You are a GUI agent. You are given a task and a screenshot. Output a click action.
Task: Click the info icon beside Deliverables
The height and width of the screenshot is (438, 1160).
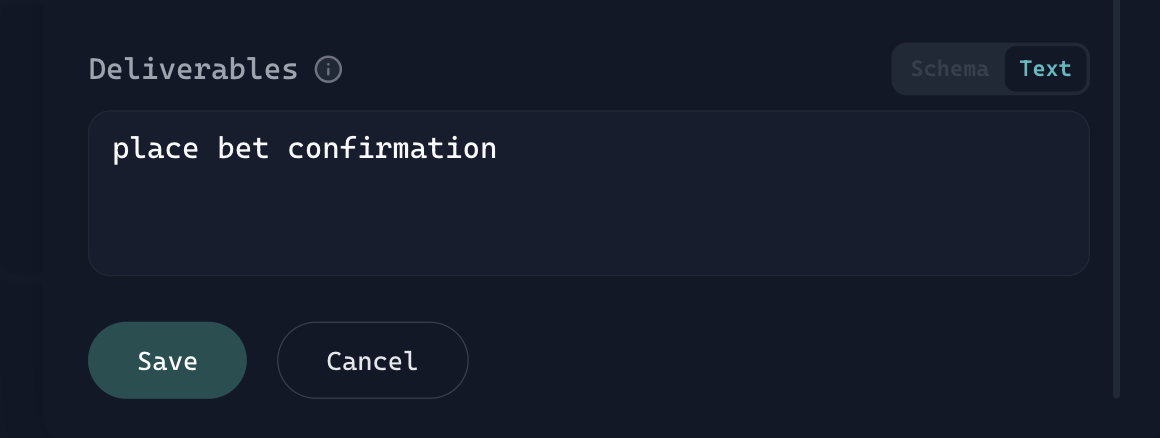[328, 70]
